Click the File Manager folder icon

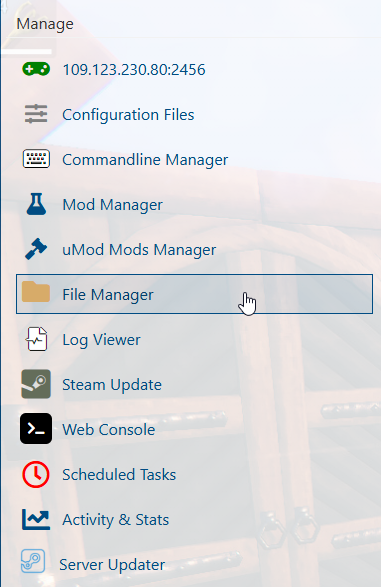(36, 292)
